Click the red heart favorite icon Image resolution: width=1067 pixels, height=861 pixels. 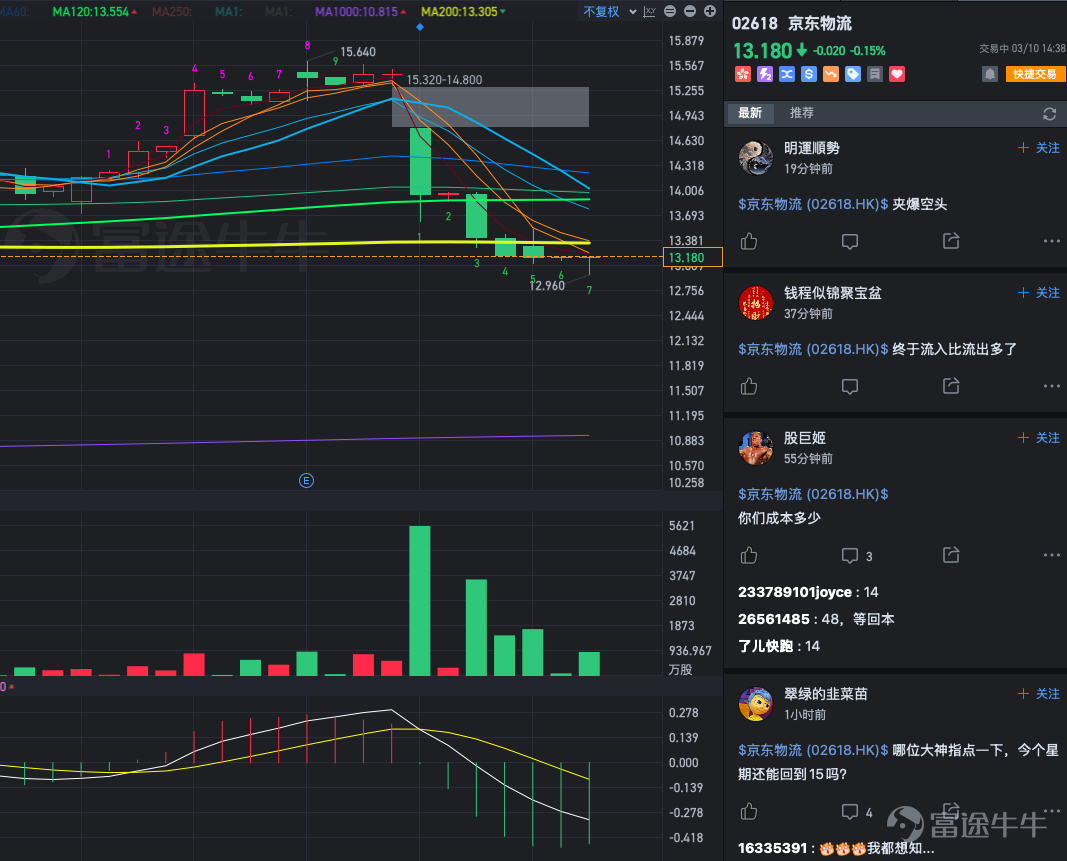coord(897,74)
